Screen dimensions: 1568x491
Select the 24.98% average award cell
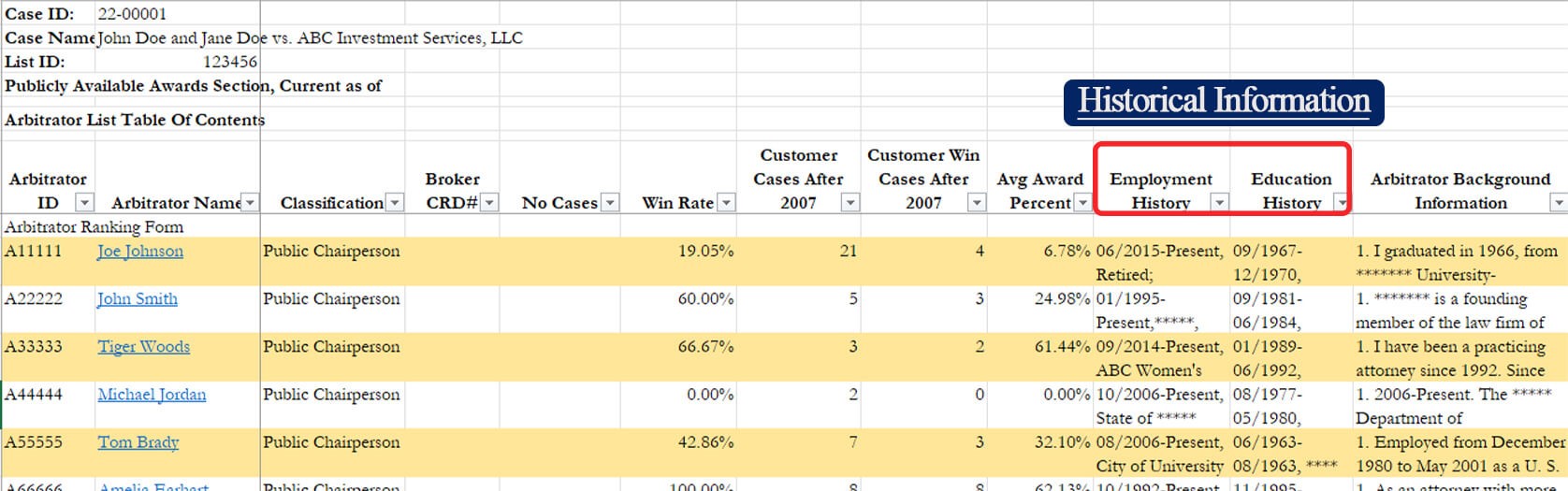tap(1039, 310)
